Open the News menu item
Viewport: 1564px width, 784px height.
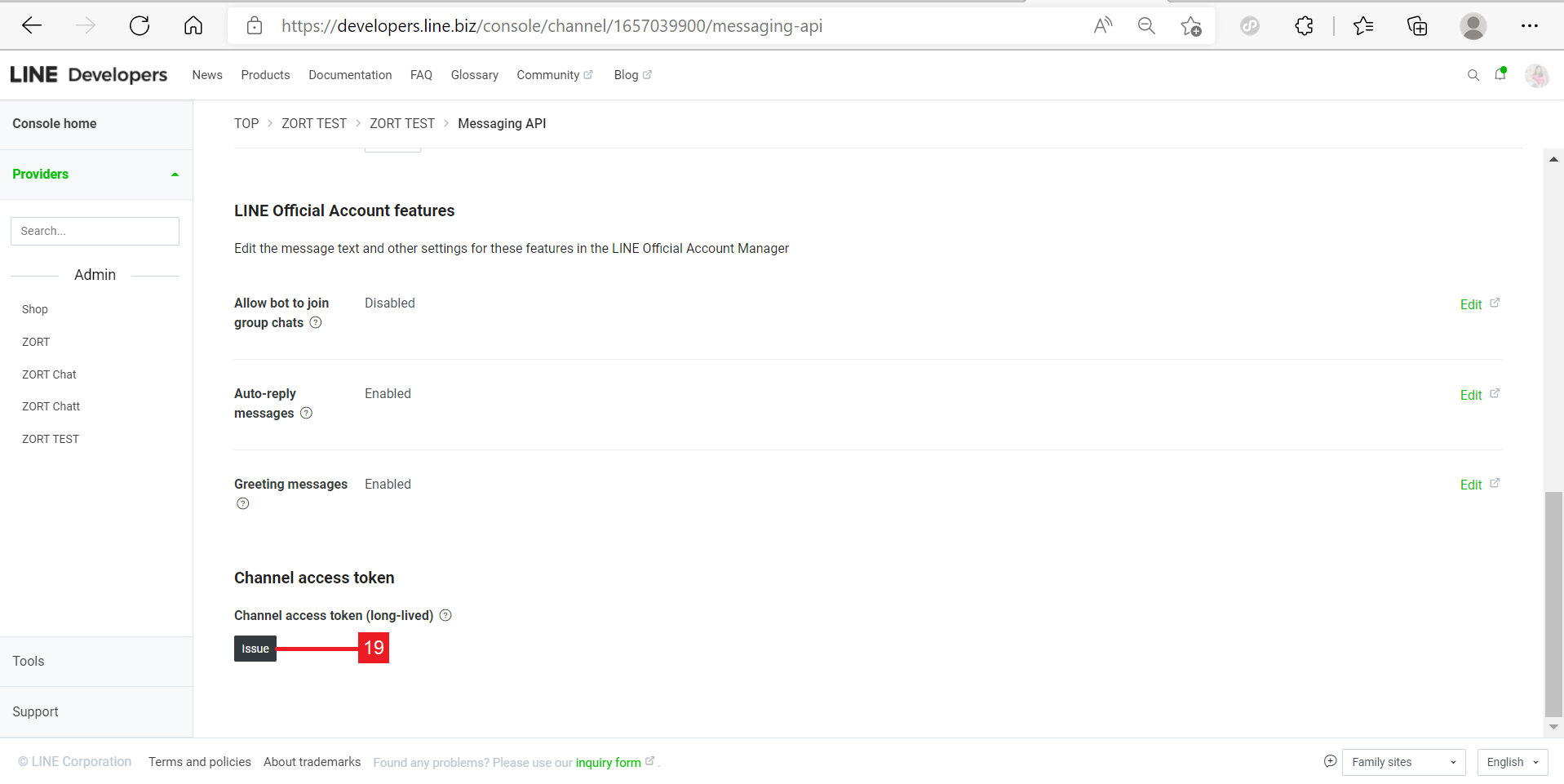coord(207,75)
